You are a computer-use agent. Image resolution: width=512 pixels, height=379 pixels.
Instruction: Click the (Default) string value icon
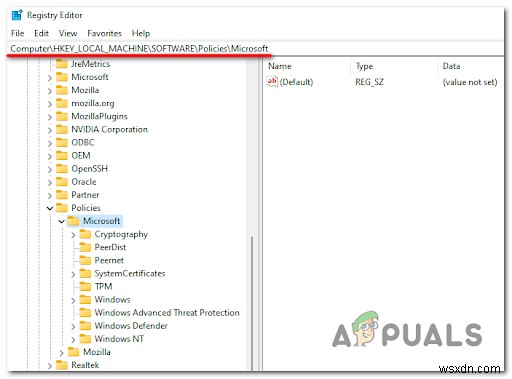pos(272,82)
